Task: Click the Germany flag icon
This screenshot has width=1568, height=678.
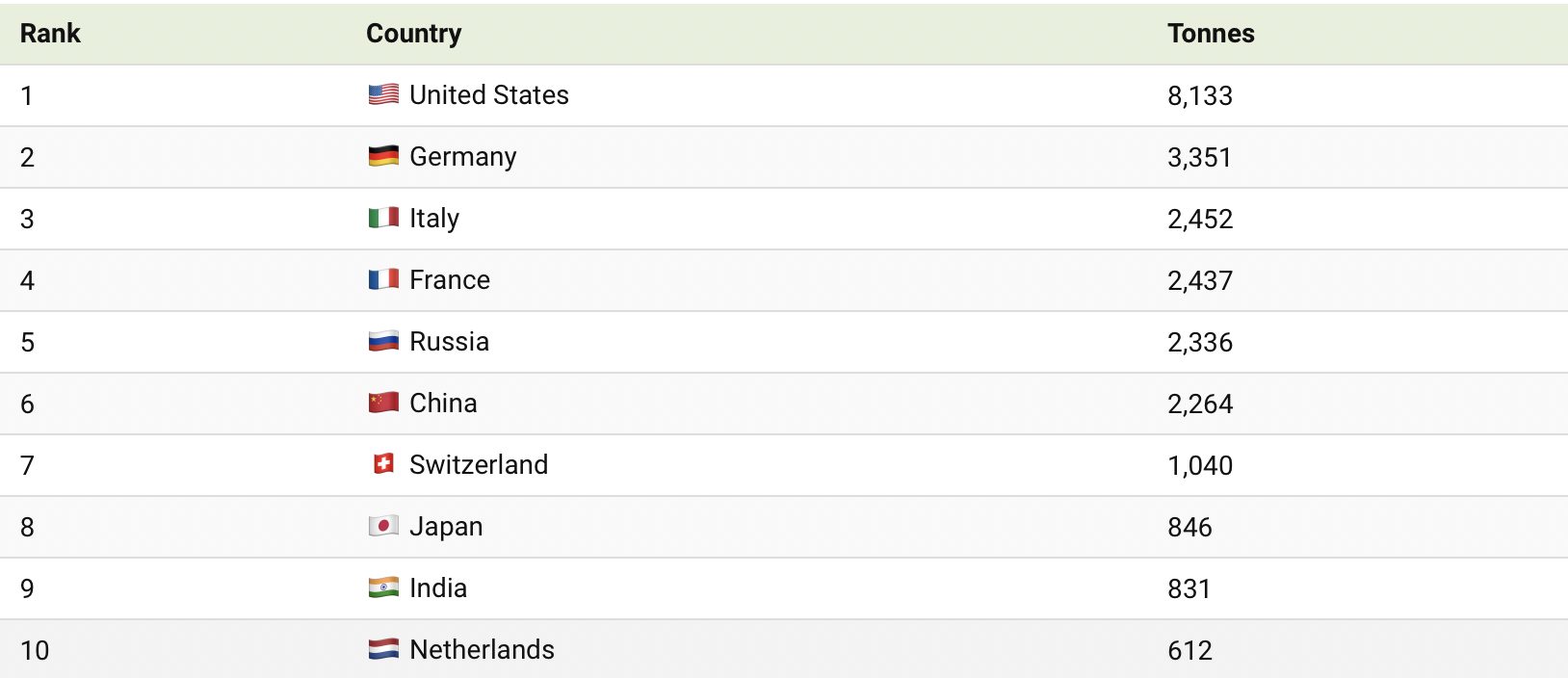Action: 383,156
